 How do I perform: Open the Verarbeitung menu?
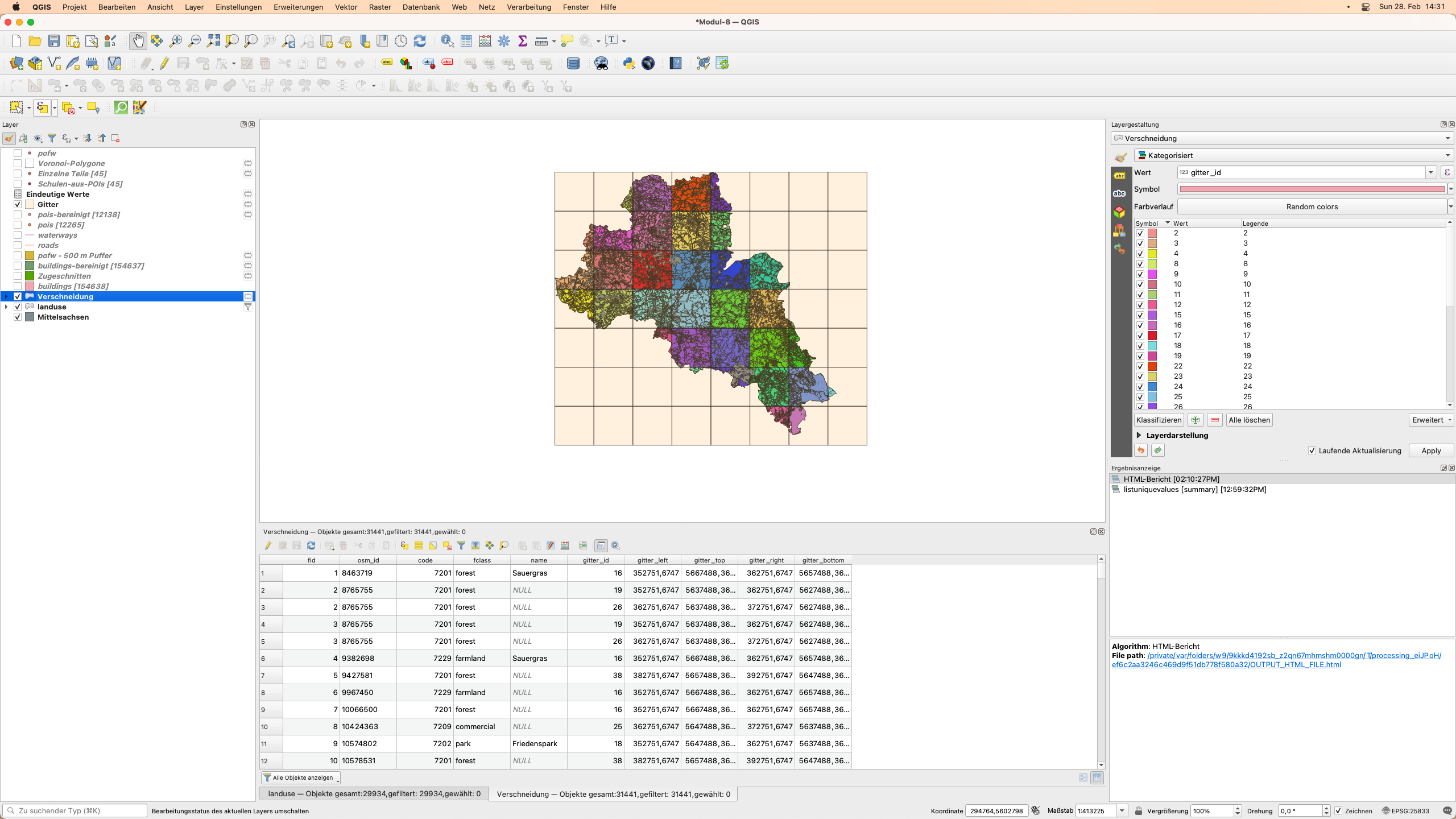coord(529,7)
